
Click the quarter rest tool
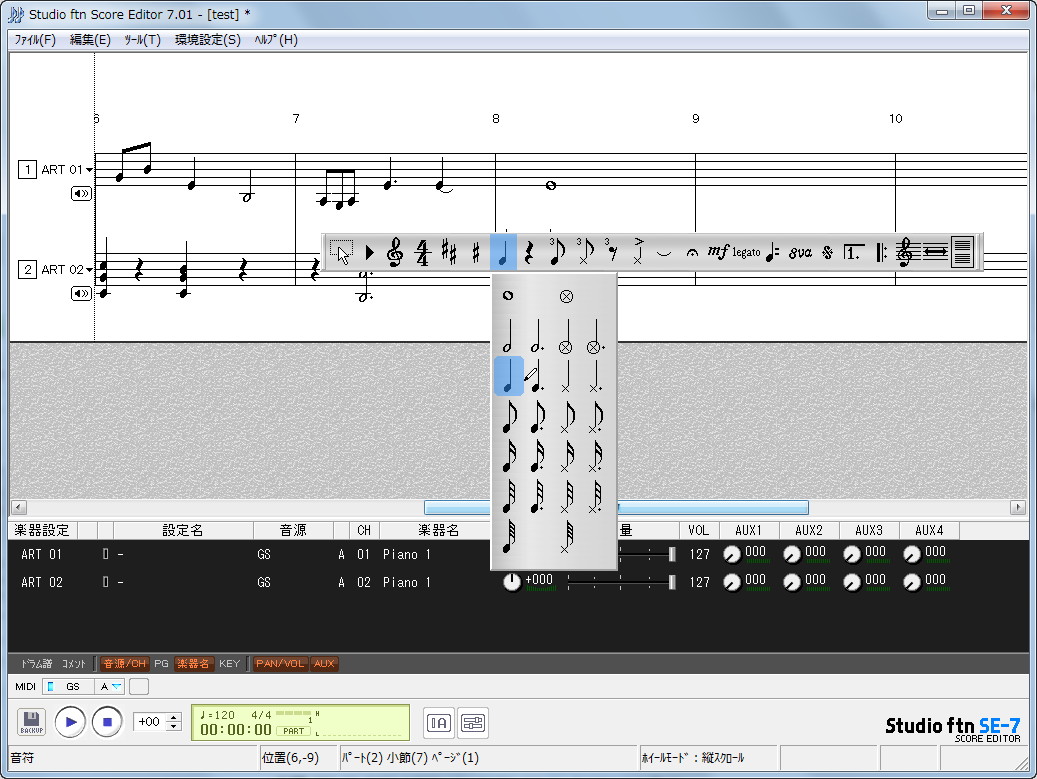(529, 252)
